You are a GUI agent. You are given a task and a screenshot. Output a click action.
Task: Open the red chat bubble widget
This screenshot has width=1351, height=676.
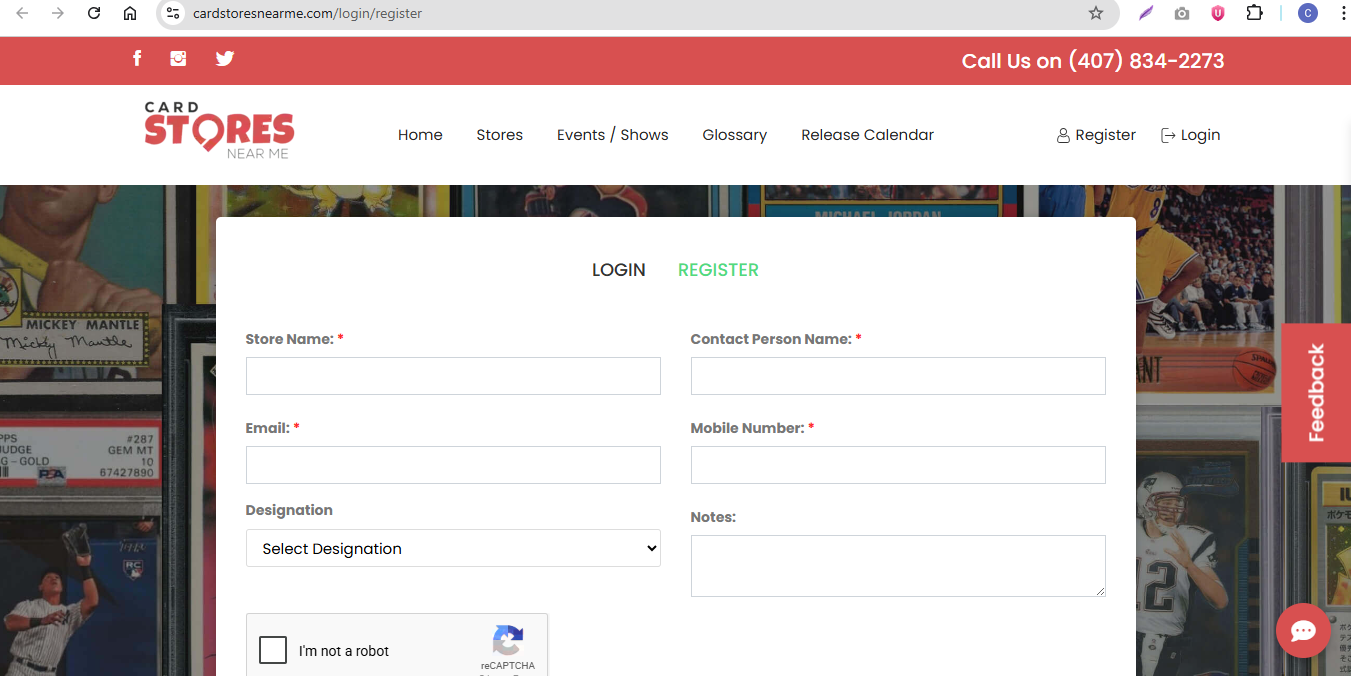(1302, 630)
